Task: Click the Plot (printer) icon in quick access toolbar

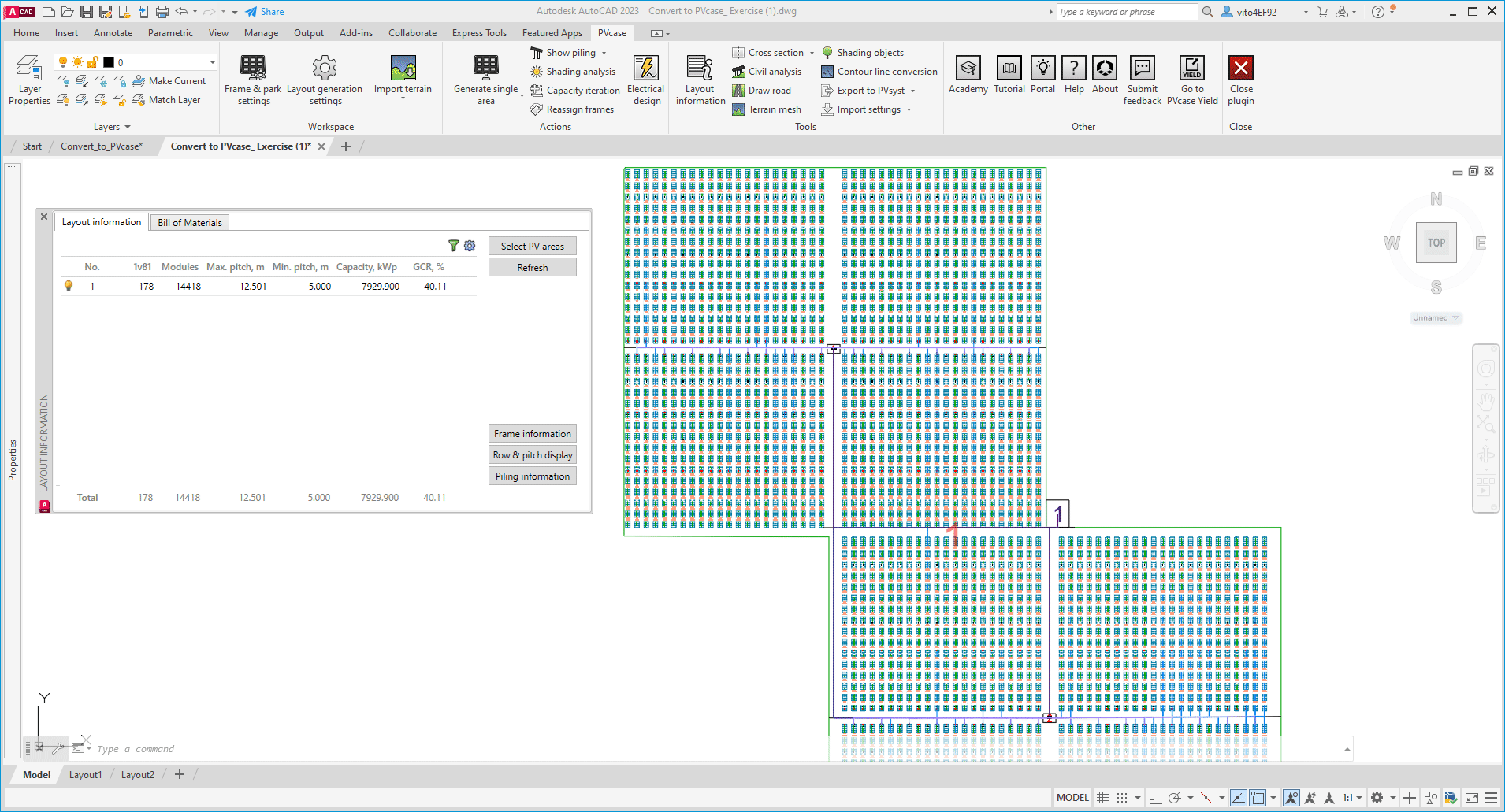Action: click(x=162, y=12)
